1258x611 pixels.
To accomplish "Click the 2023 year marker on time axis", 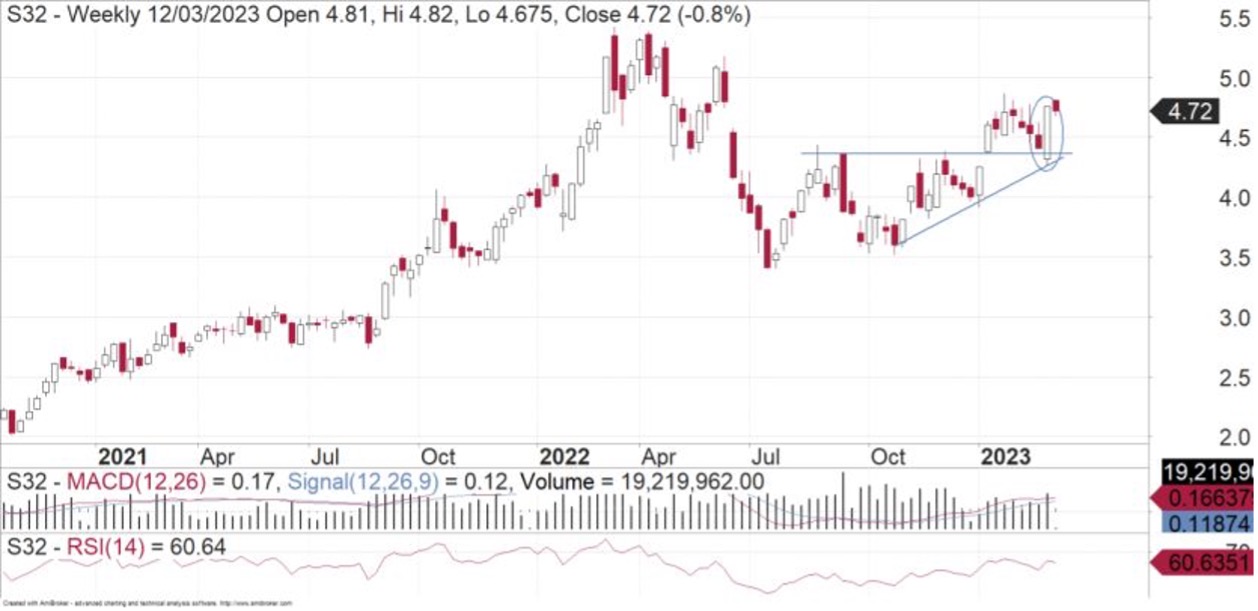I will click(1005, 456).
